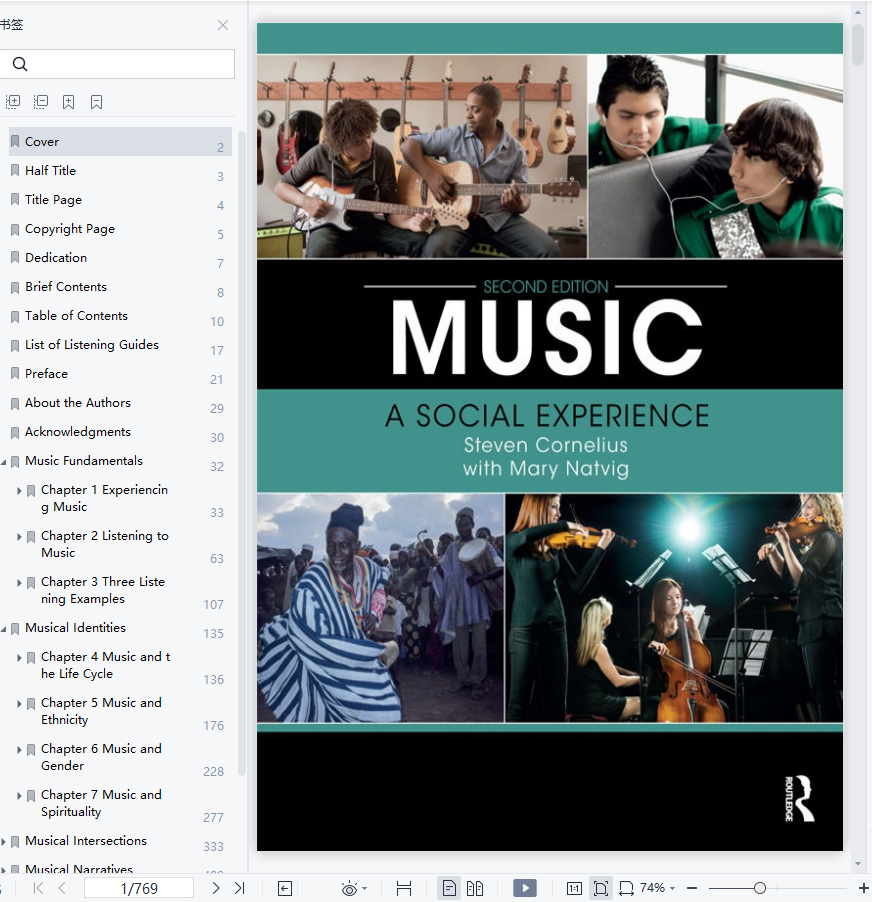Expand Chapter 4 Music and the Life Cycle
872x902 pixels.
click(x=19, y=658)
